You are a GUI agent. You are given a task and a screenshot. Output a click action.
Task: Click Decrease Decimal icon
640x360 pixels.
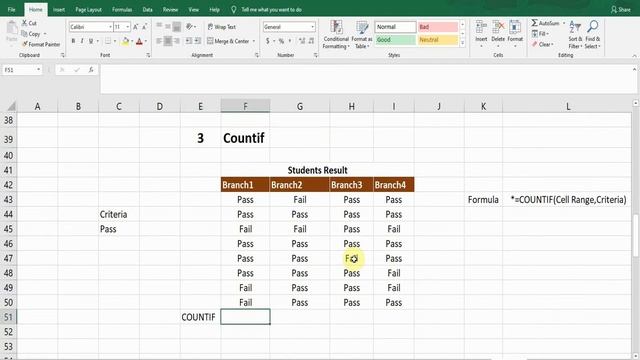coord(311,41)
